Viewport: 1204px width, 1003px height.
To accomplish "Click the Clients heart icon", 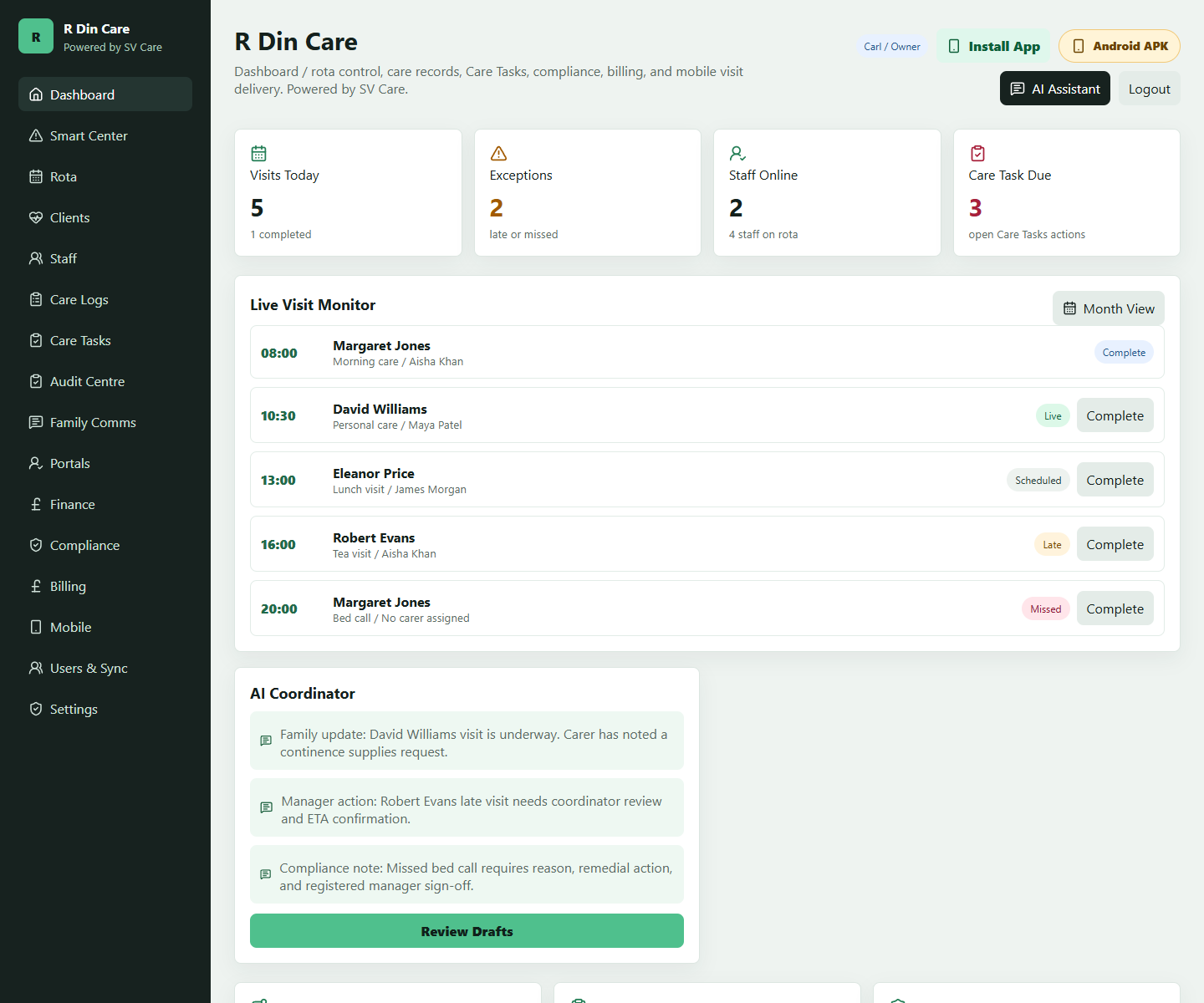I will point(36,217).
